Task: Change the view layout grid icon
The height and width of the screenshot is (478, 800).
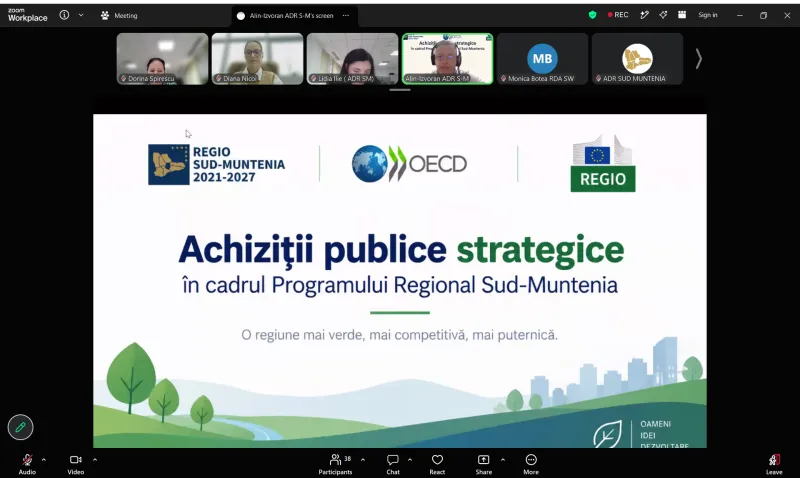Action: tap(682, 15)
